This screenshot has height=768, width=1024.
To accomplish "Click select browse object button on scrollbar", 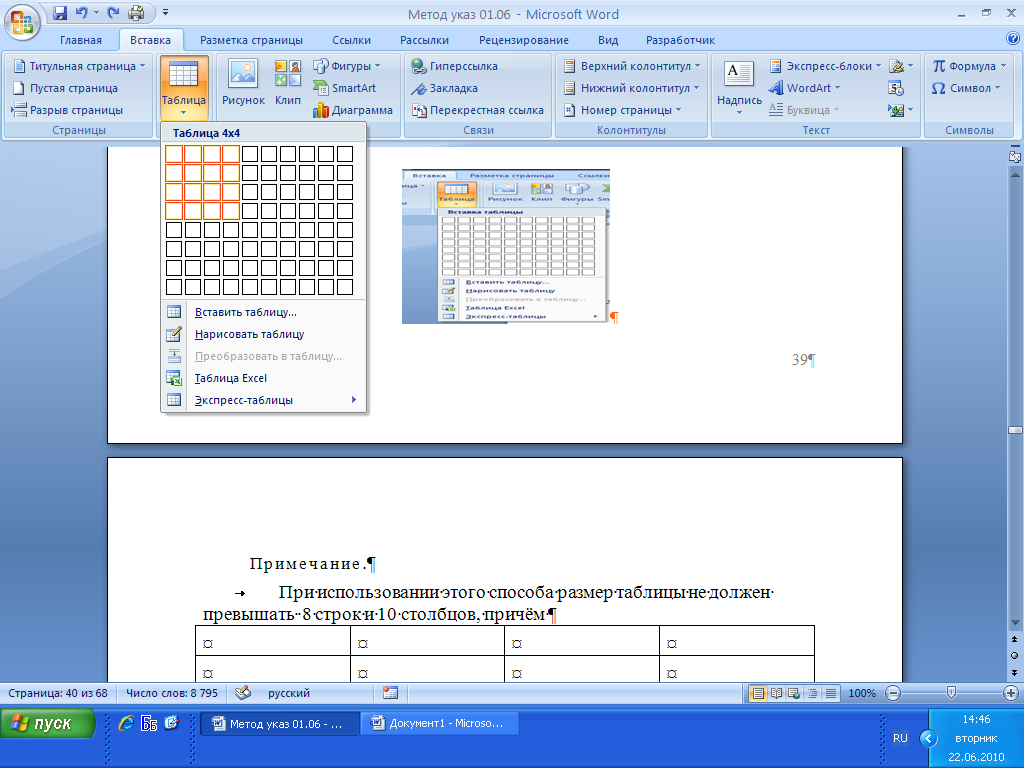I will click(1014, 656).
